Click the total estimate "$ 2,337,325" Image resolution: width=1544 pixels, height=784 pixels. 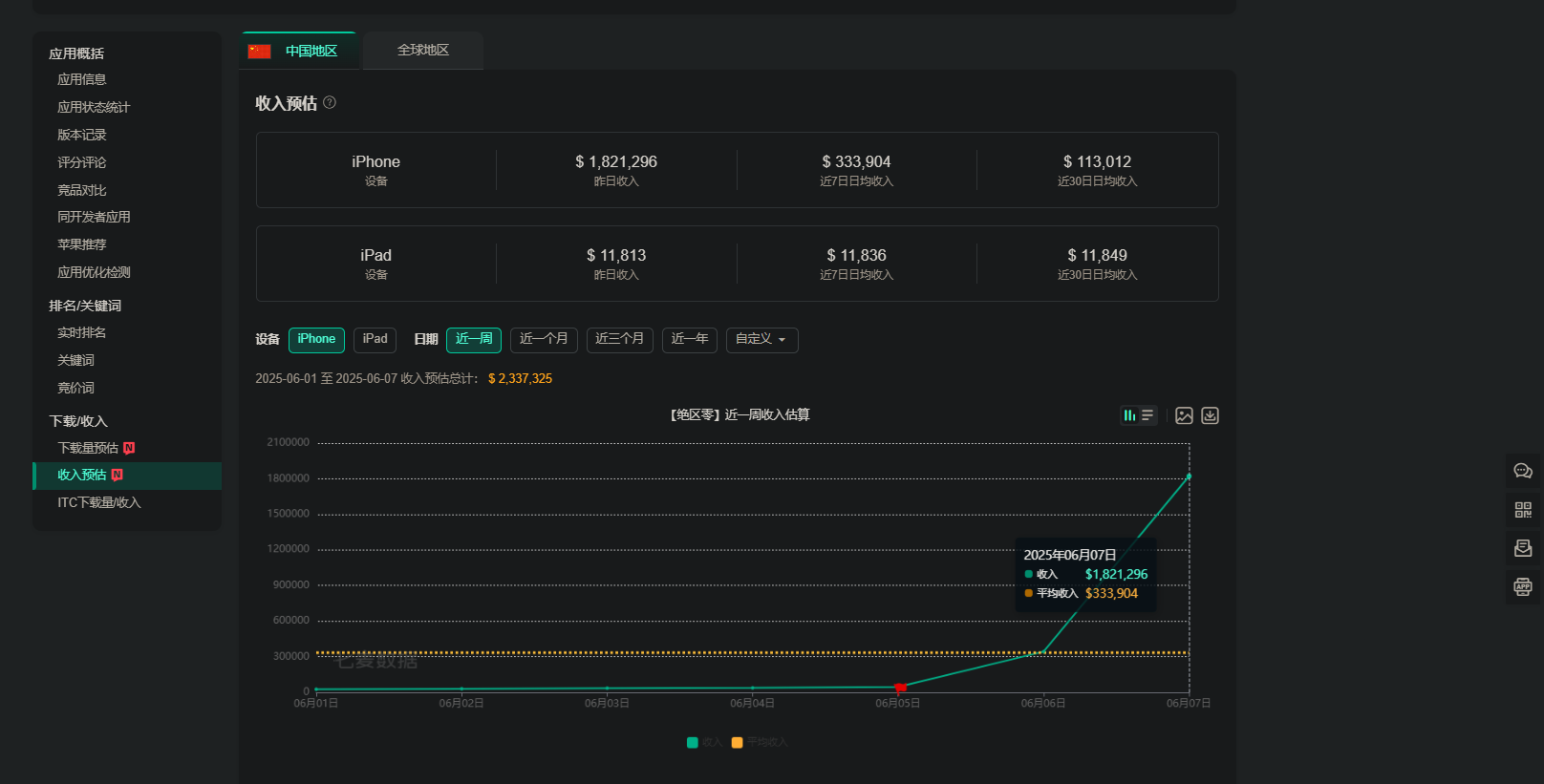(x=520, y=379)
